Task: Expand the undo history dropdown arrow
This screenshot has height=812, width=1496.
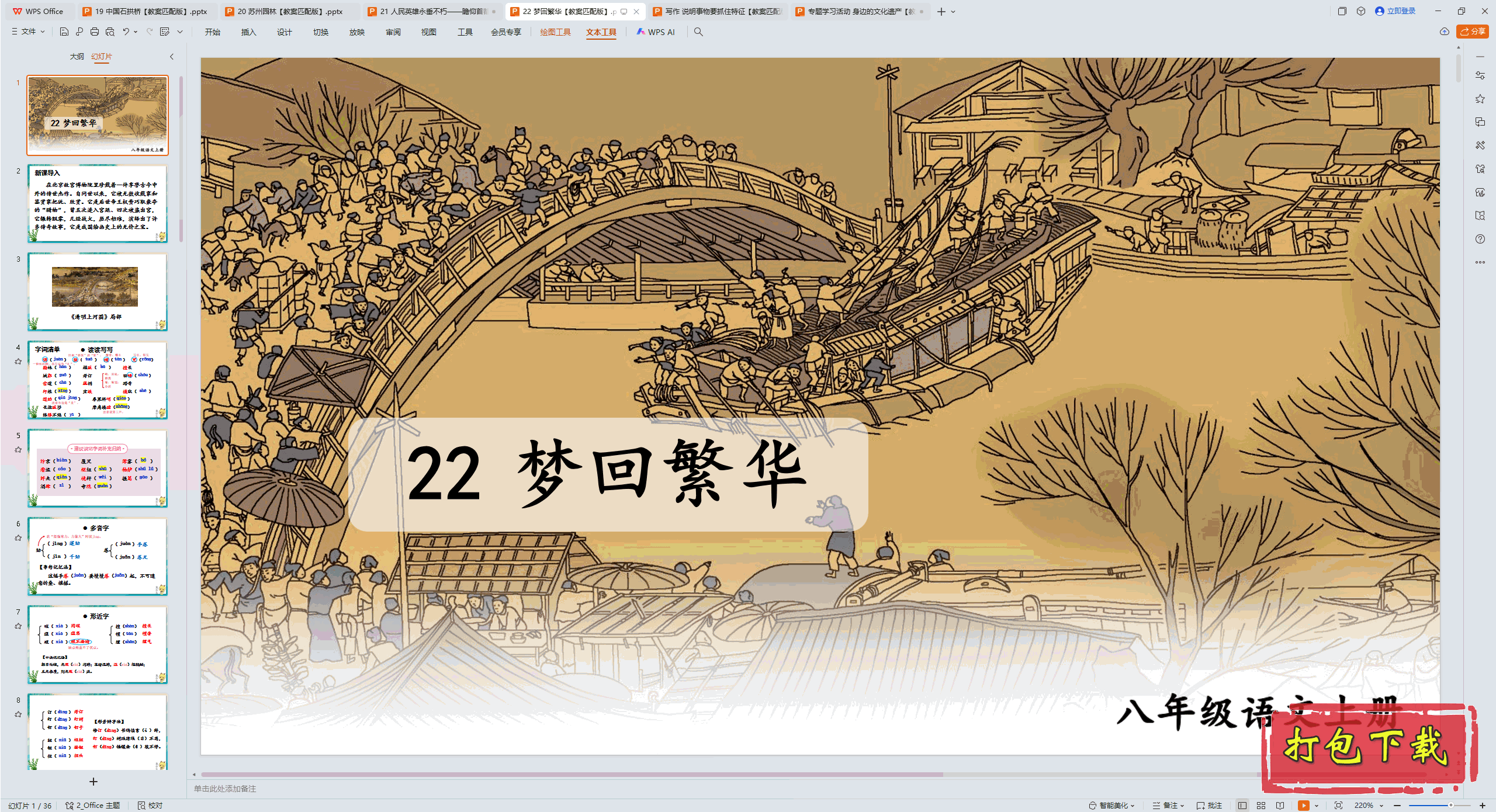Action: click(x=136, y=32)
